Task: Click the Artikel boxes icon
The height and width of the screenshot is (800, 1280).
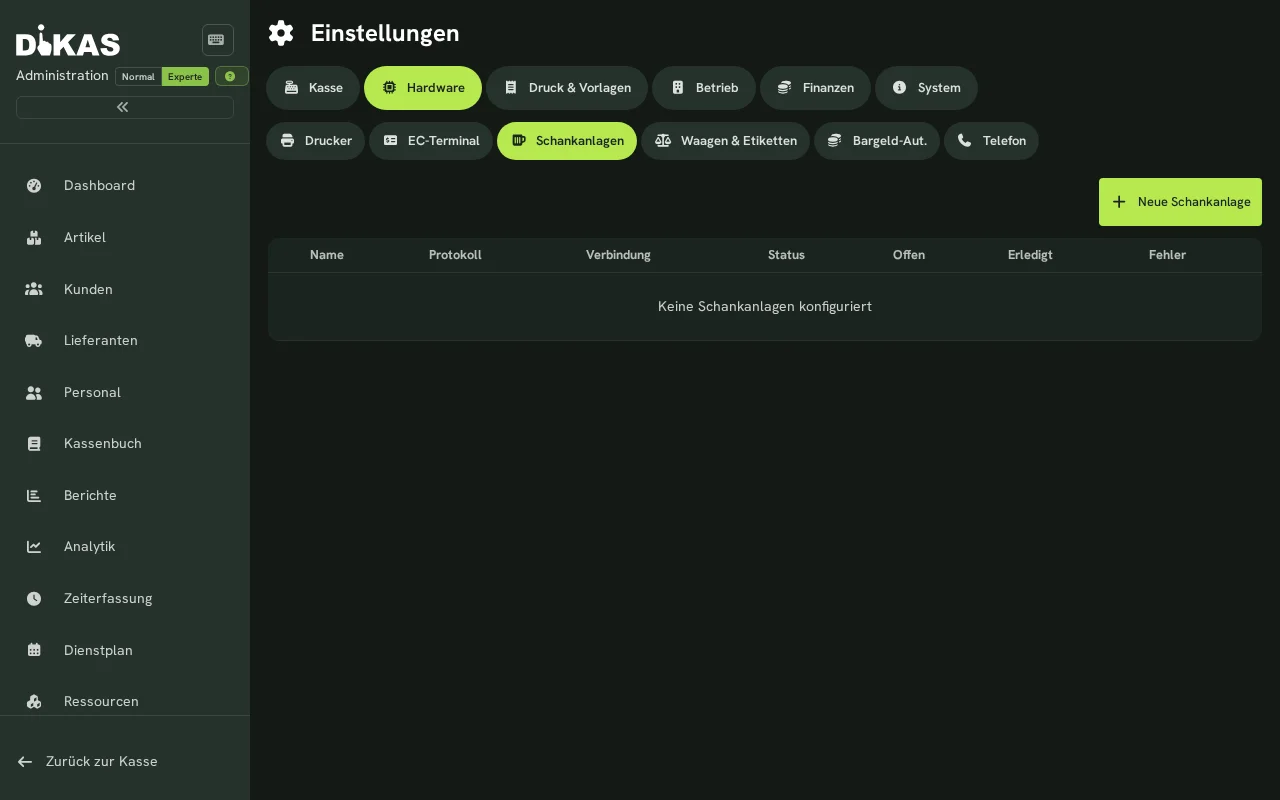Action: (34, 237)
